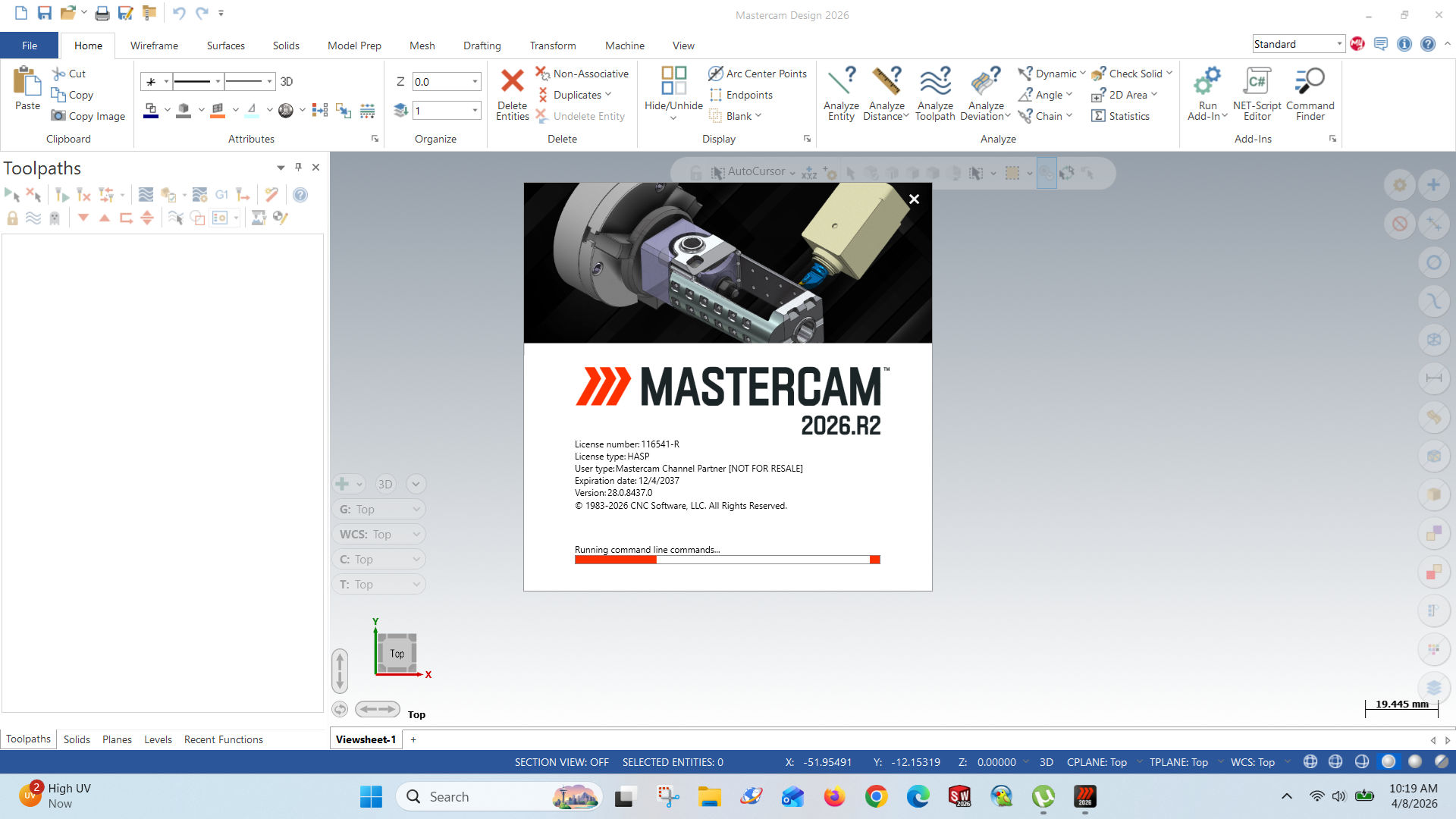This screenshot has height=819, width=1456.
Task: Toggle the AutoCursor lock icon in selection bar
Action: pyautogui.click(x=695, y=173)
